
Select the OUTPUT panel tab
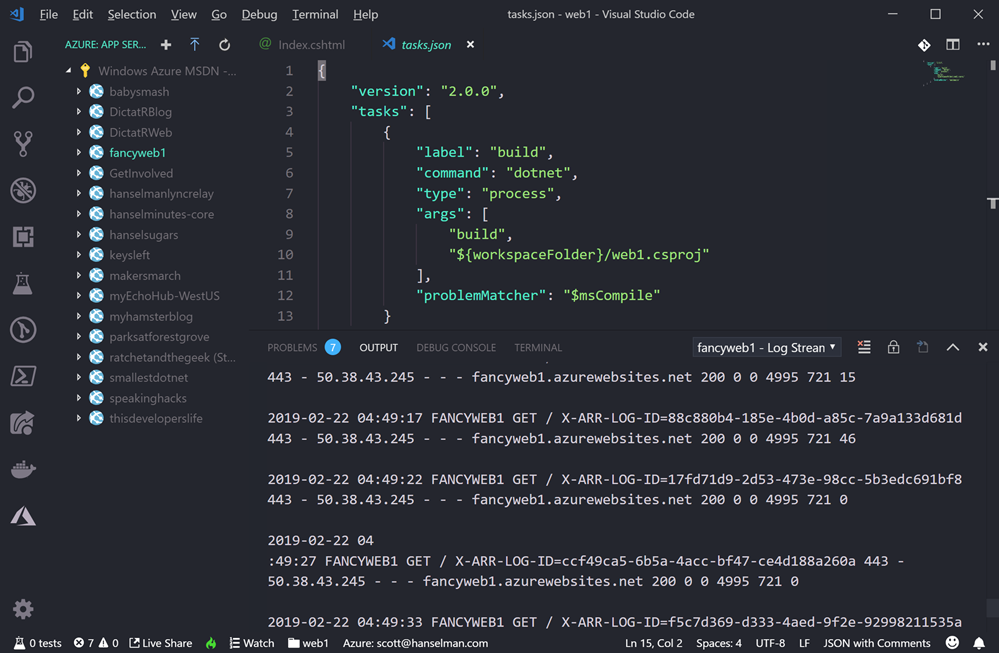(378, 347)
